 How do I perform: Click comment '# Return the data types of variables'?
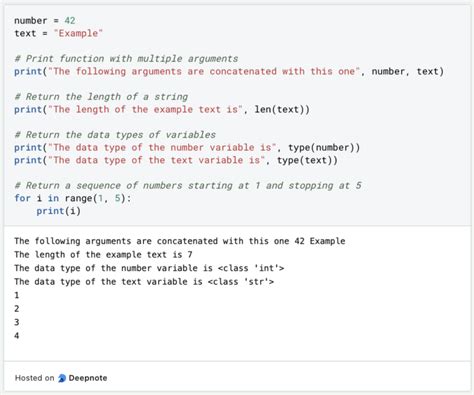click(115, 135)
